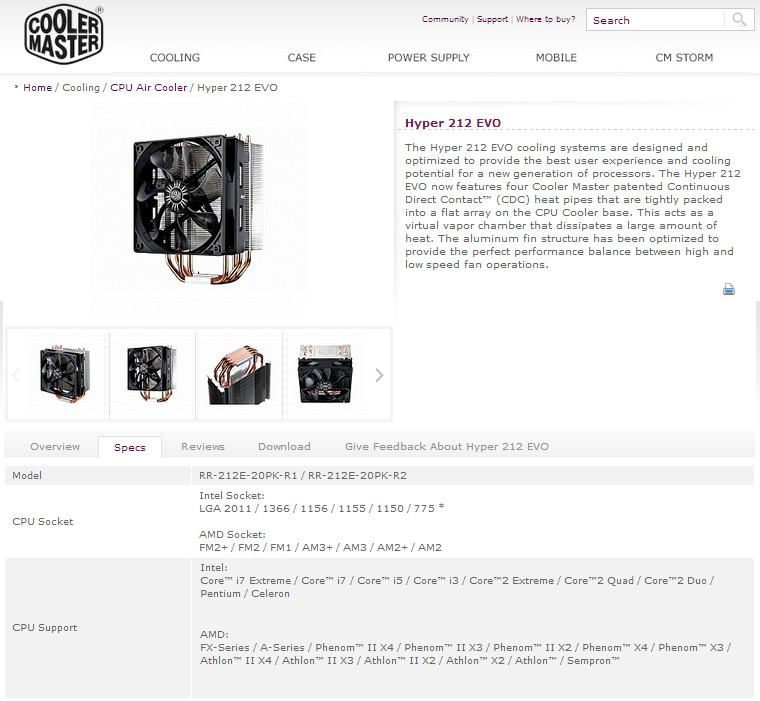Click the Hyper 212 EVO product title
This screenshot has height=701, width=760.
click(x=453, y=123)
